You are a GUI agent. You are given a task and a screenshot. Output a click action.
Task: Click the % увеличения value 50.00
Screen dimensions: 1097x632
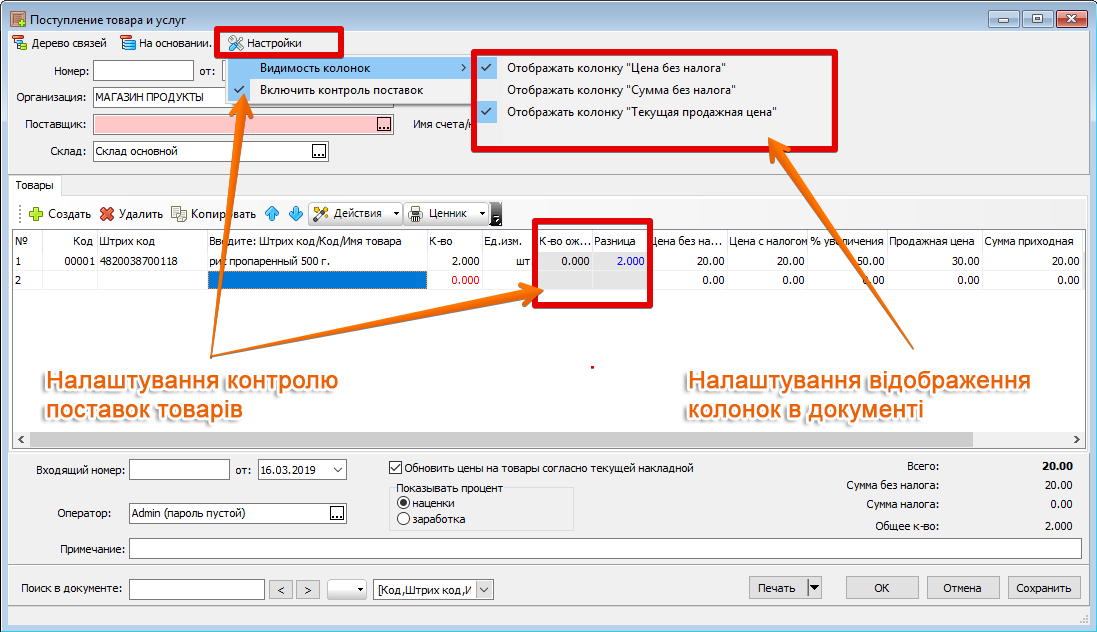tap(847, 261)
